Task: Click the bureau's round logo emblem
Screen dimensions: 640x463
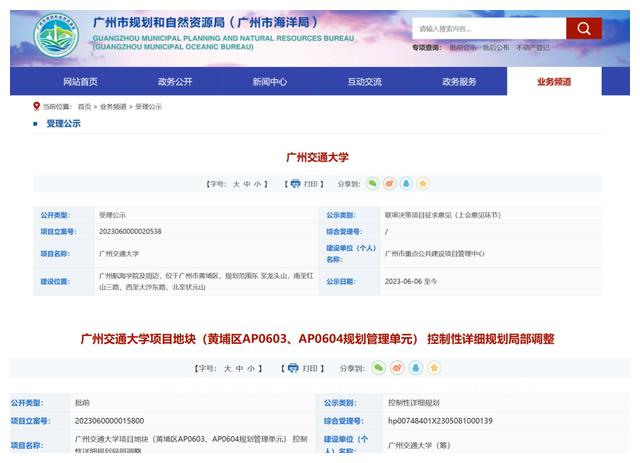Action: (x=56, y=35)
